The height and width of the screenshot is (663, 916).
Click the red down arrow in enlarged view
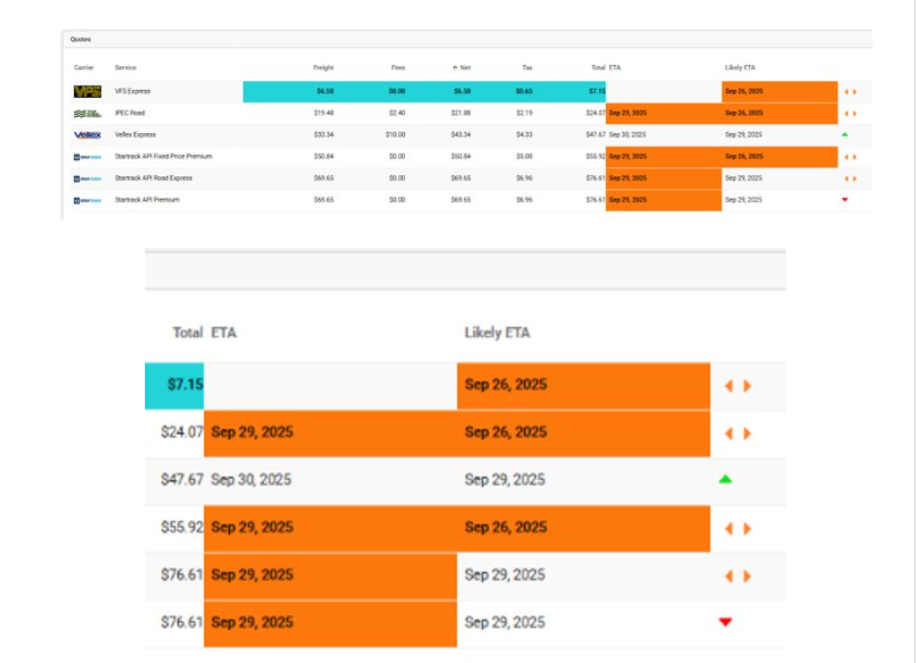[725, 623]
